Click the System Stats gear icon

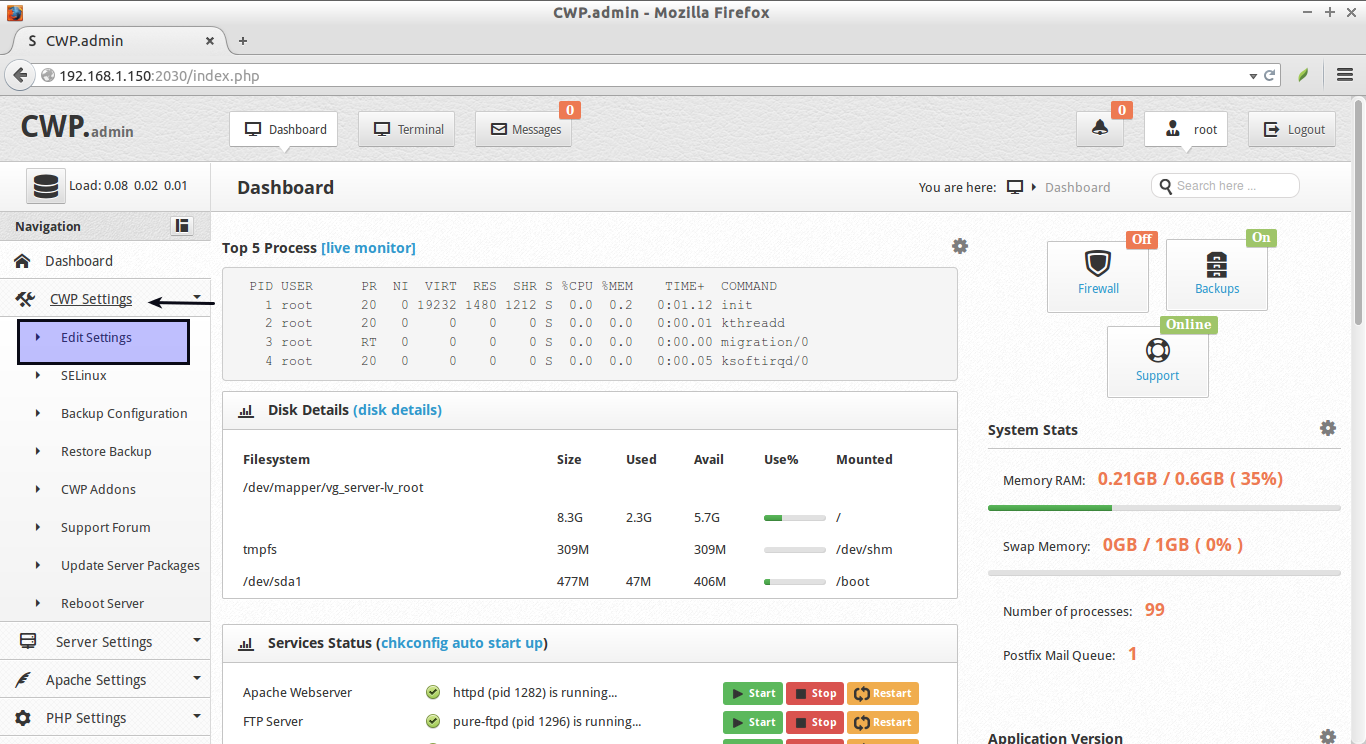1327,428
